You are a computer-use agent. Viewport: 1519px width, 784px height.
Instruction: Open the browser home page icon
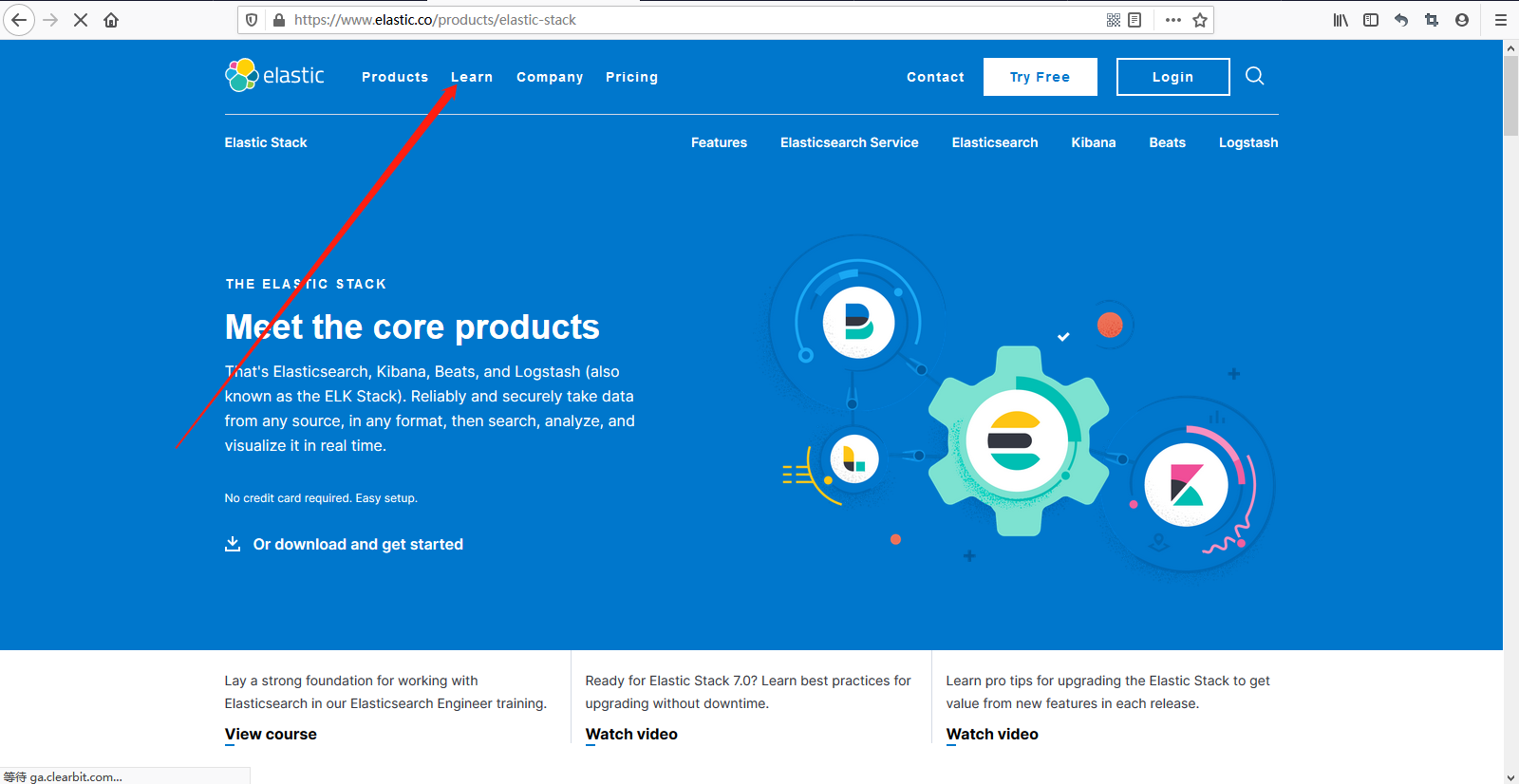click(111, 20)
